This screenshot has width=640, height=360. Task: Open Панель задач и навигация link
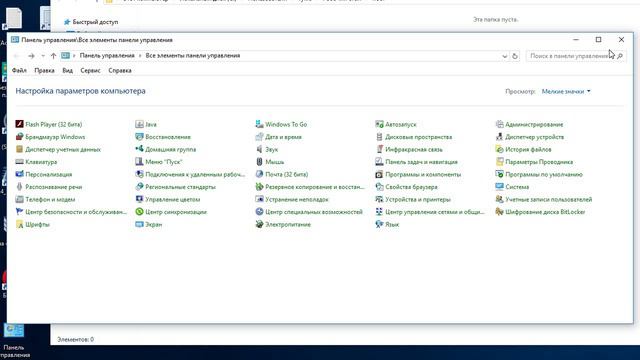click(421, 162)
